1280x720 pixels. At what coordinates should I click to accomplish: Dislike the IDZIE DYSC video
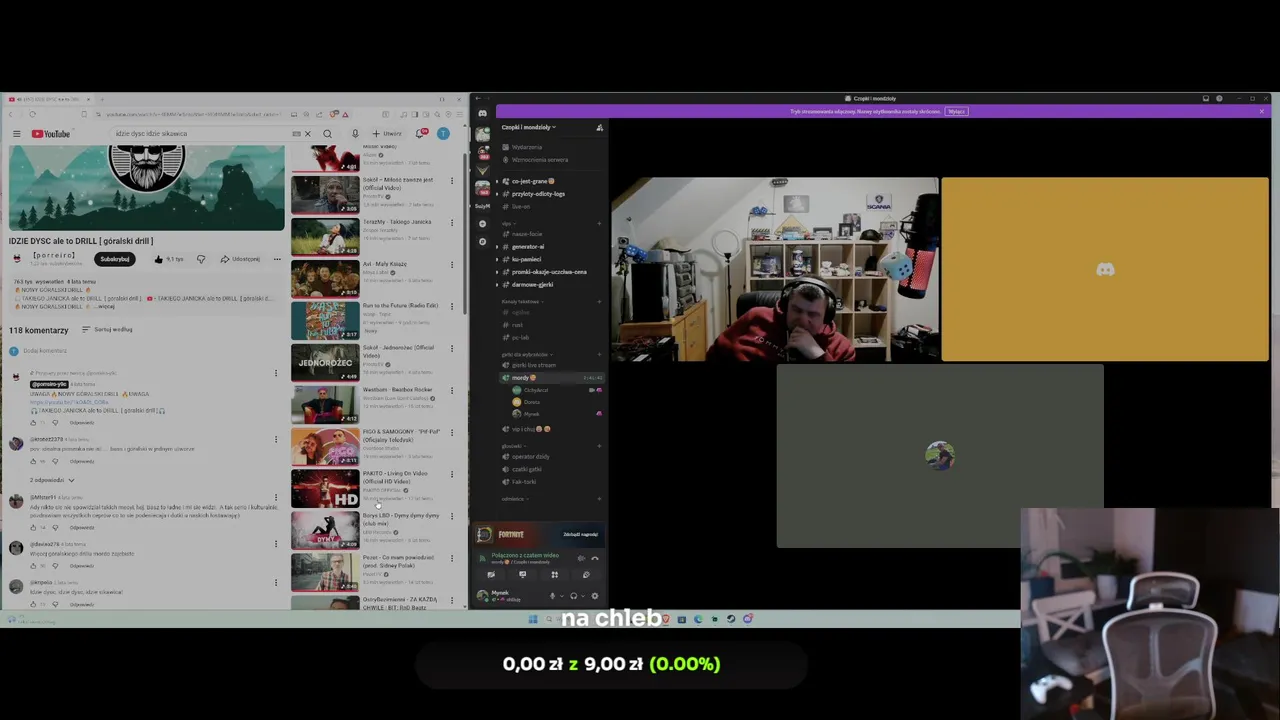point(201,259)
